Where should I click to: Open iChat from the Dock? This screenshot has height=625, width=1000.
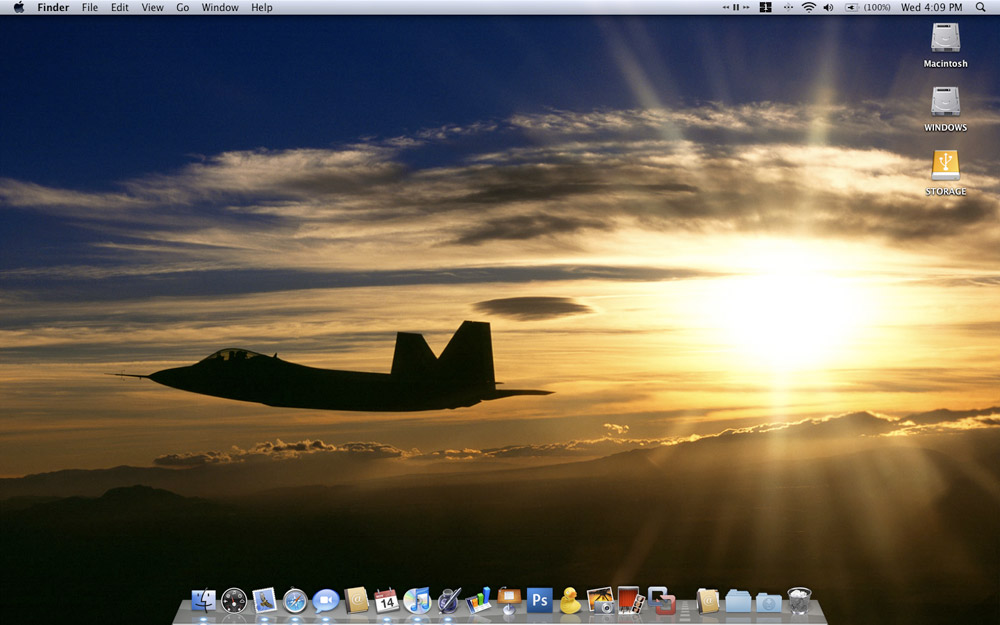click(325, 601)
